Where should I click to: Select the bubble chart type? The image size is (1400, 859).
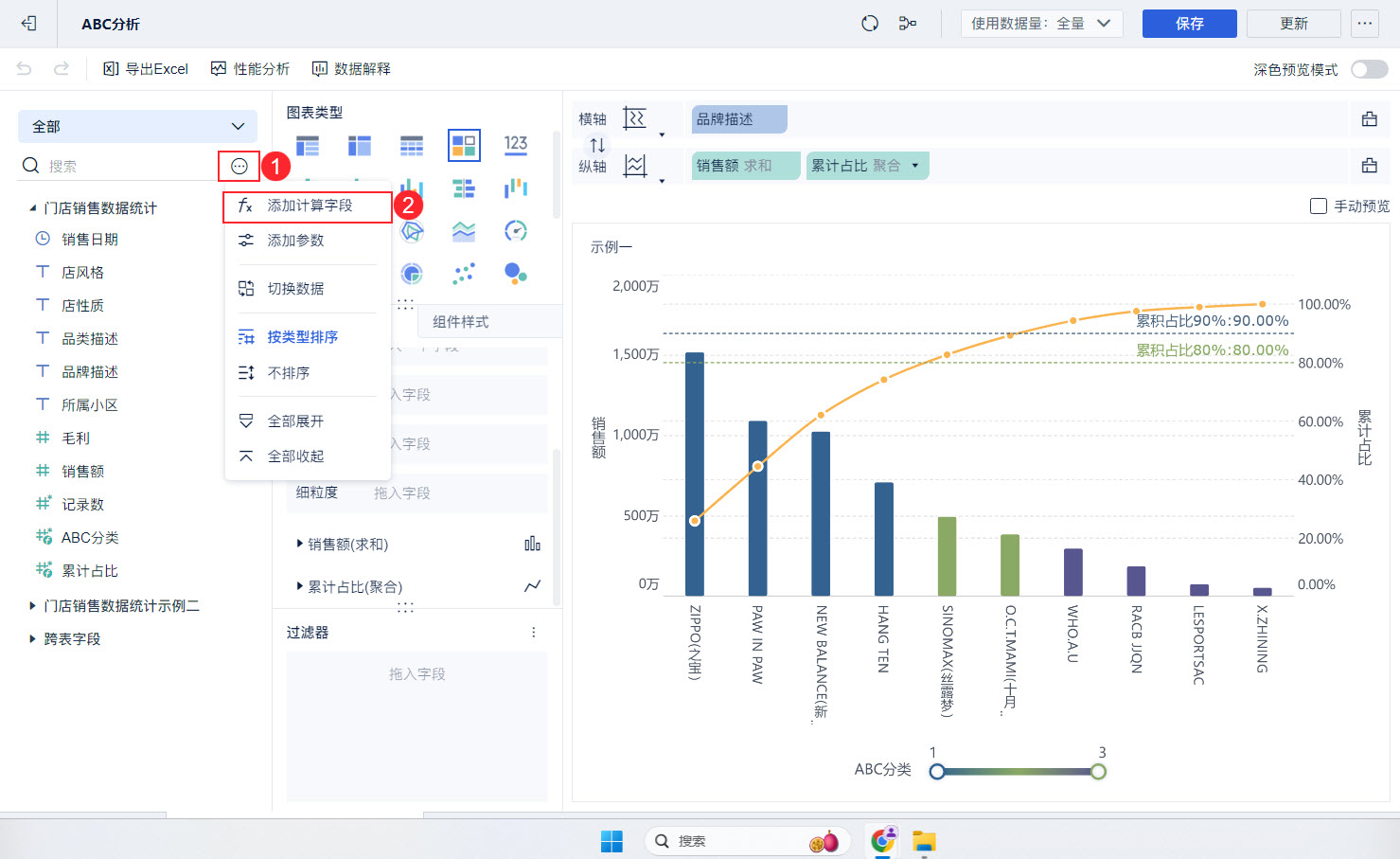516,274
